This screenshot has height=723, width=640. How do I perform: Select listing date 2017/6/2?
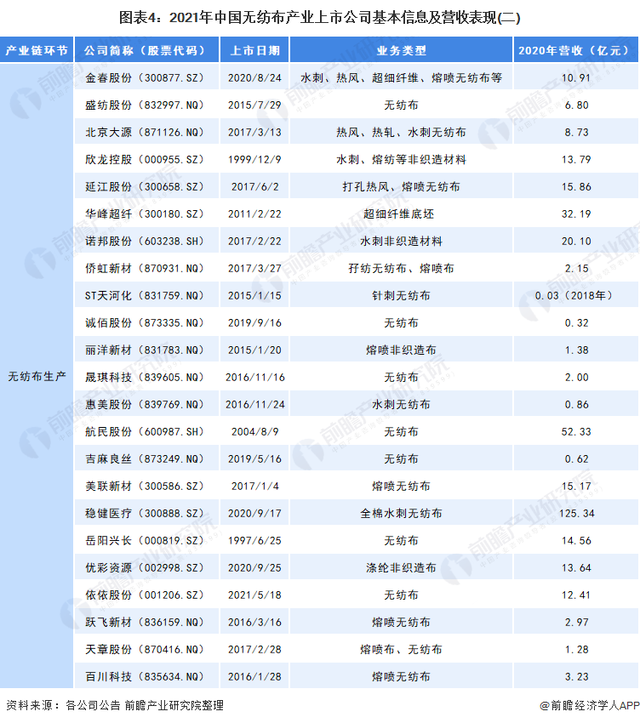[255, 187]
